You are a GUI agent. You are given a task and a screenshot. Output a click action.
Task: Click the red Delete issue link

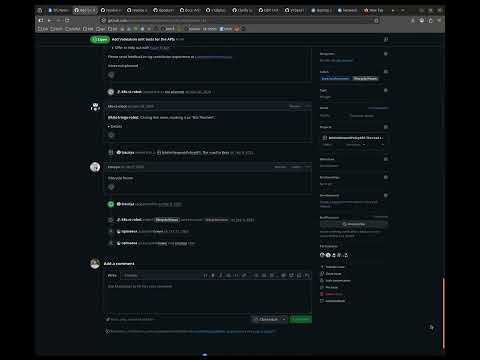coord(333,294)
